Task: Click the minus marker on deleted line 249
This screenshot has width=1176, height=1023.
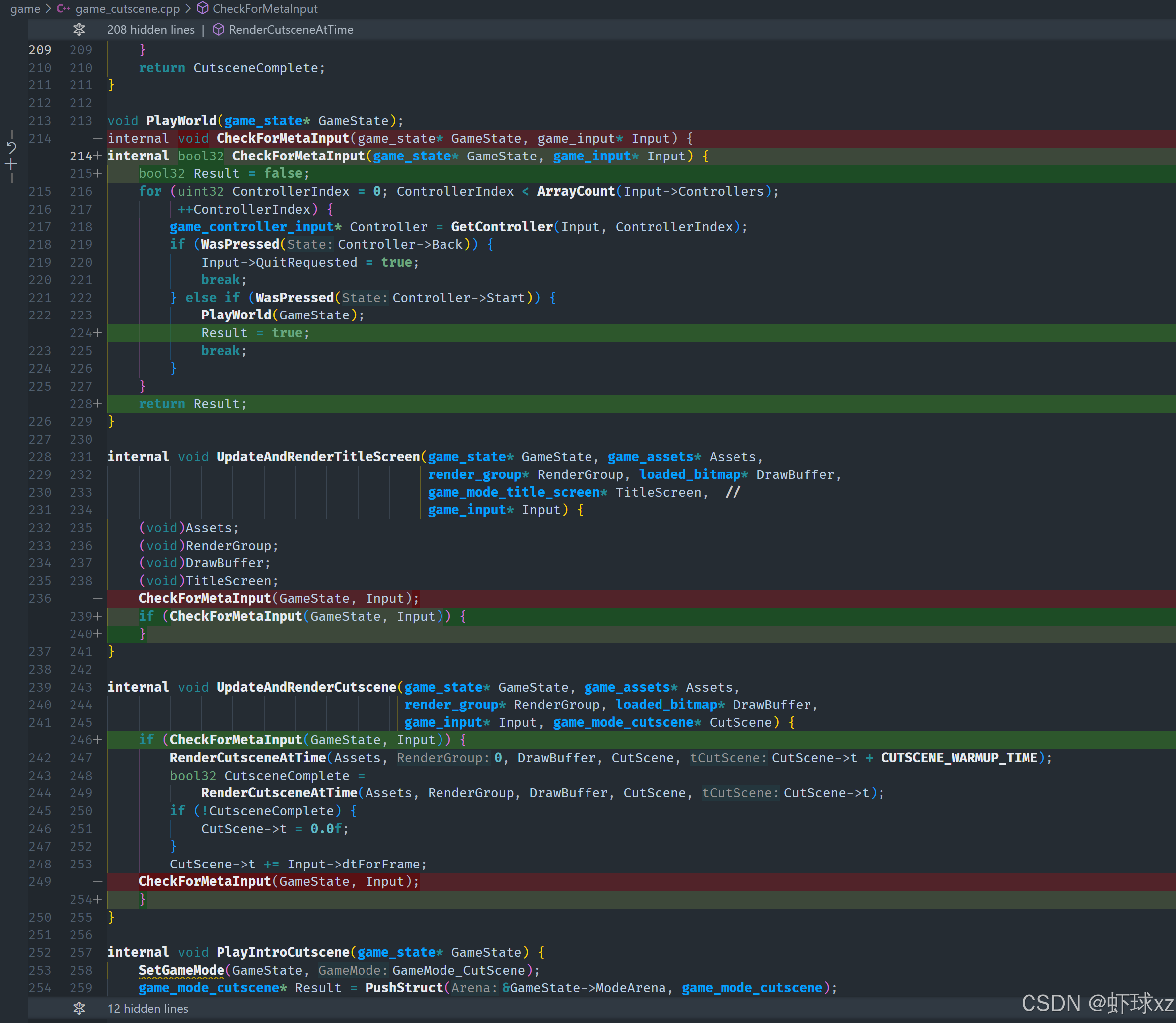Action: click(97, 881)
